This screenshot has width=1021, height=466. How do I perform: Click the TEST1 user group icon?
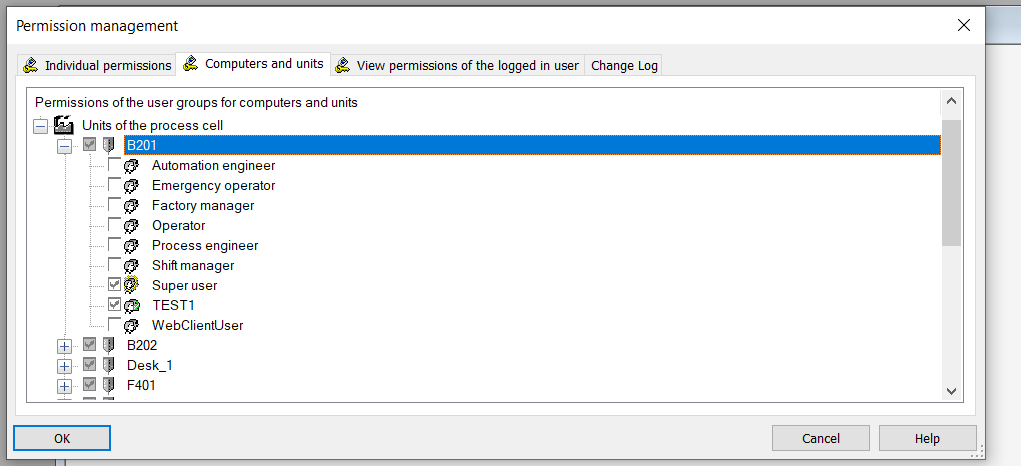coord(131,306)
